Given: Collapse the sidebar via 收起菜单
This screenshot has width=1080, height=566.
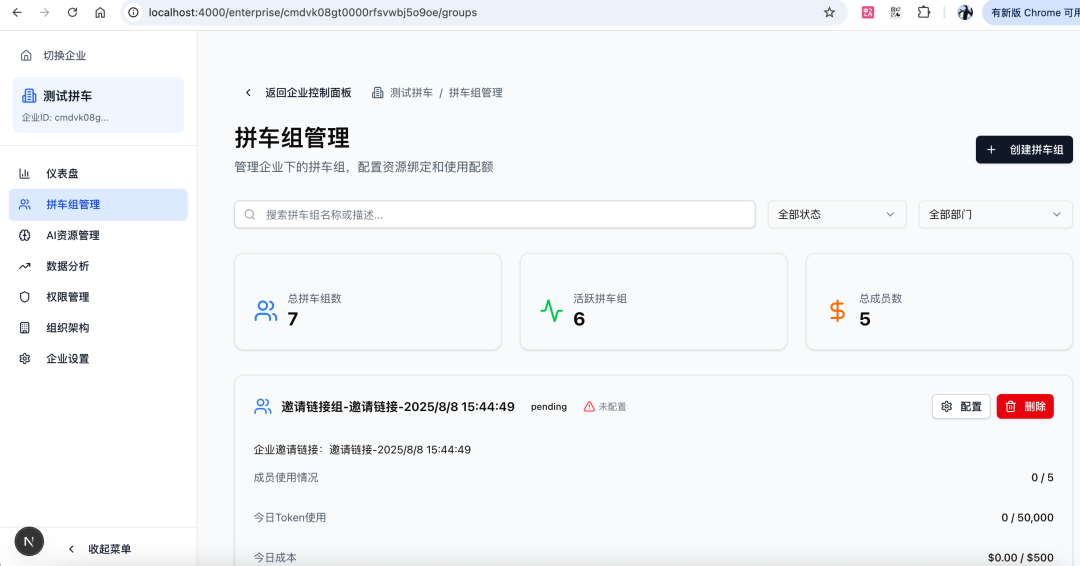Looking at the screenshot, I should pyautogui.click(x=99, y=549).
